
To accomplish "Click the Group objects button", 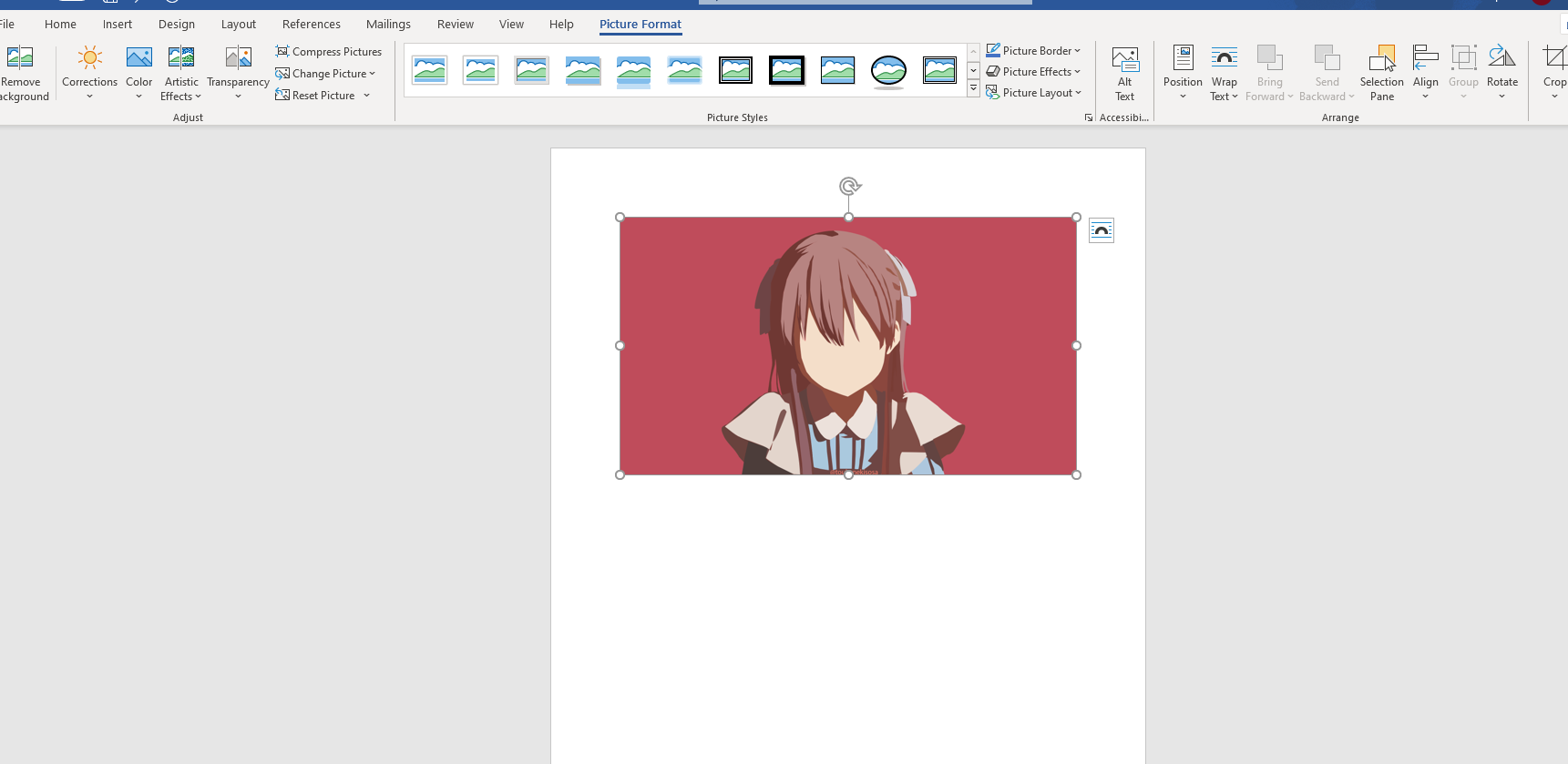I will pyautogui.click(x=1464, y=73).
